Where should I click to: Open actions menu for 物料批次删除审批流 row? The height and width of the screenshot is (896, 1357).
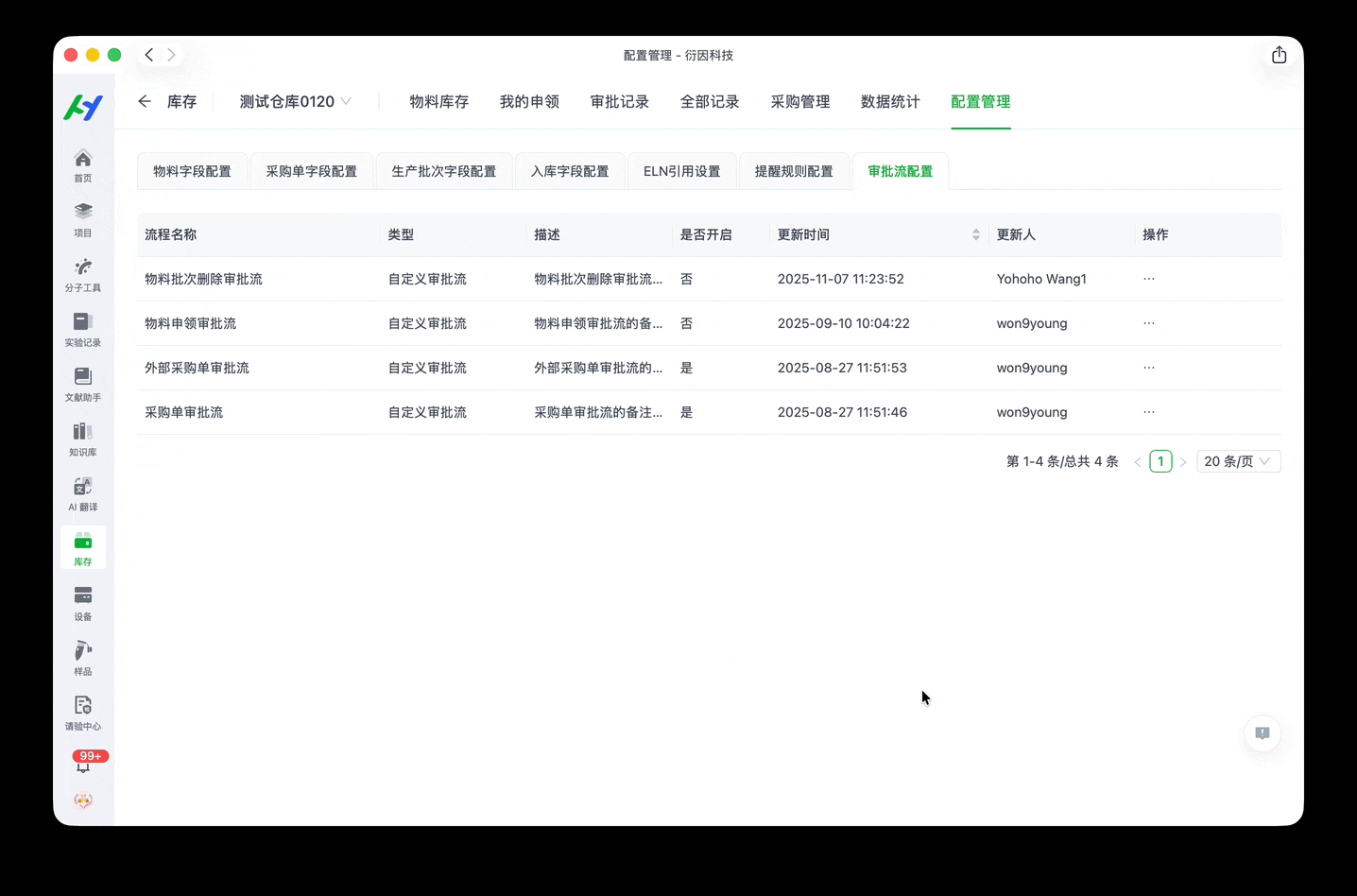point(1148,279)
